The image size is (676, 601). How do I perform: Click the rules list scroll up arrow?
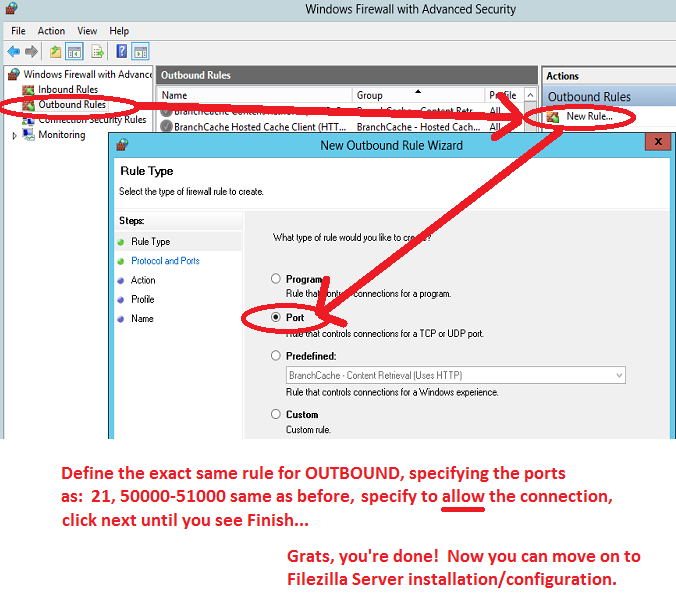tap(530, 95)
